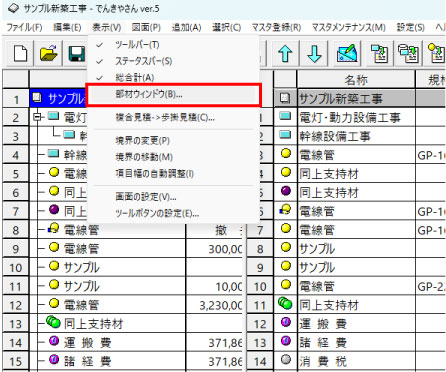This screenshot has height=372, width=446.
Task: Collapse the 電灯 tree node in row 2
Action: pyautogui.click(x=37, y=117)
